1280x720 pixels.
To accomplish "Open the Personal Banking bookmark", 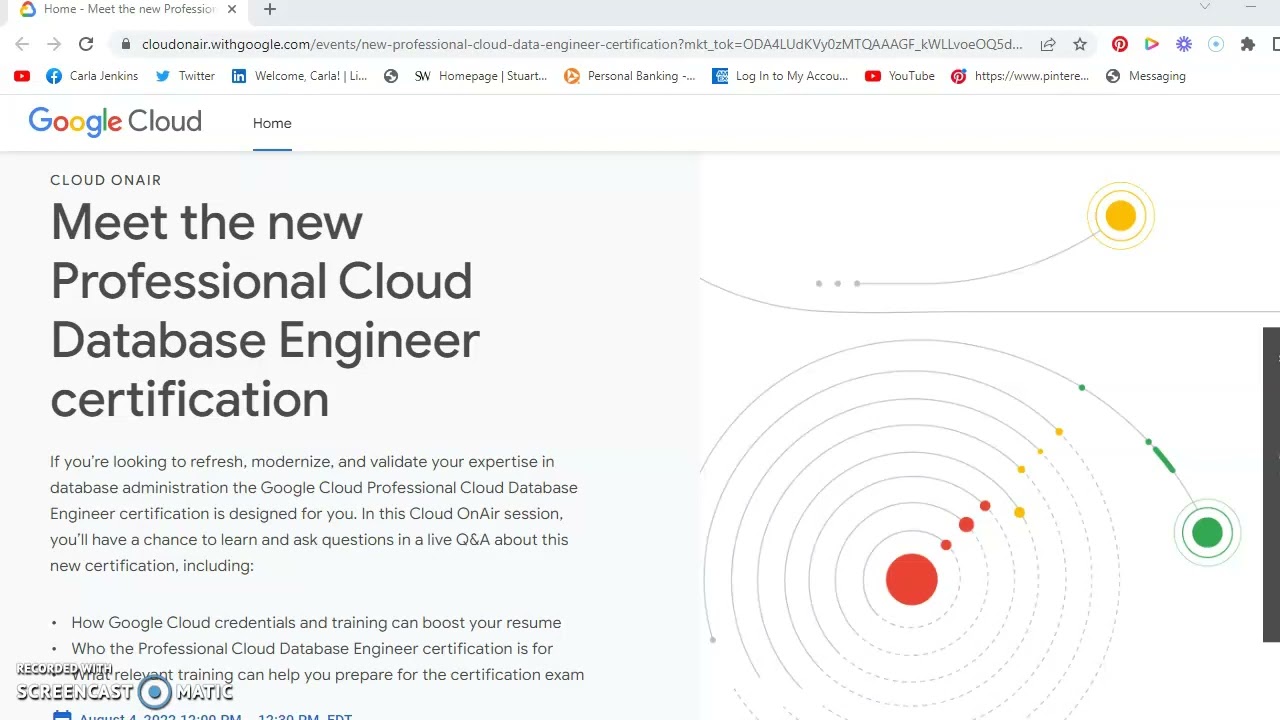I will click(x=630, y=76).
